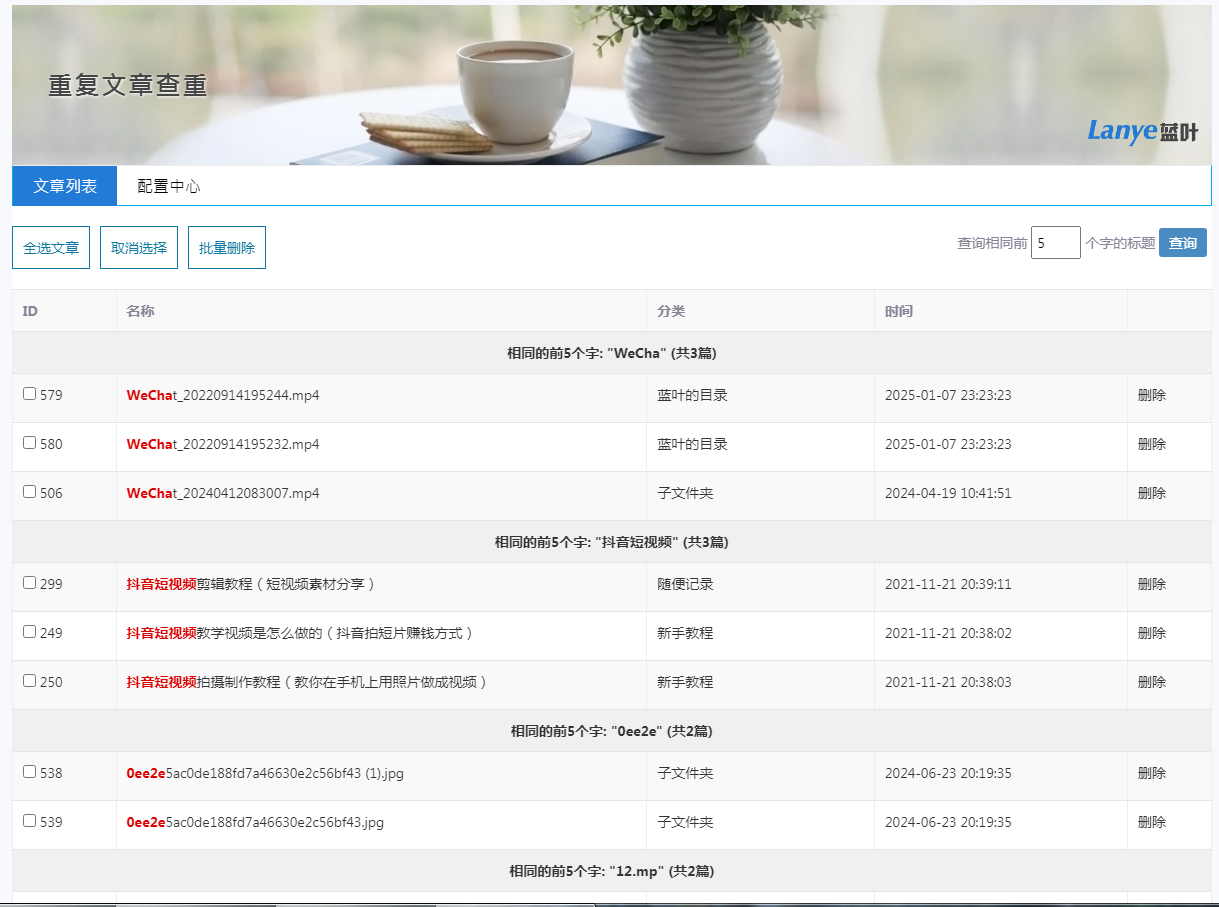Image resolution: width=1219 pixels, height=907 pixels.
Task: Click the Lanye 蓝叶 logo
Action: (x=1142, y=131)
